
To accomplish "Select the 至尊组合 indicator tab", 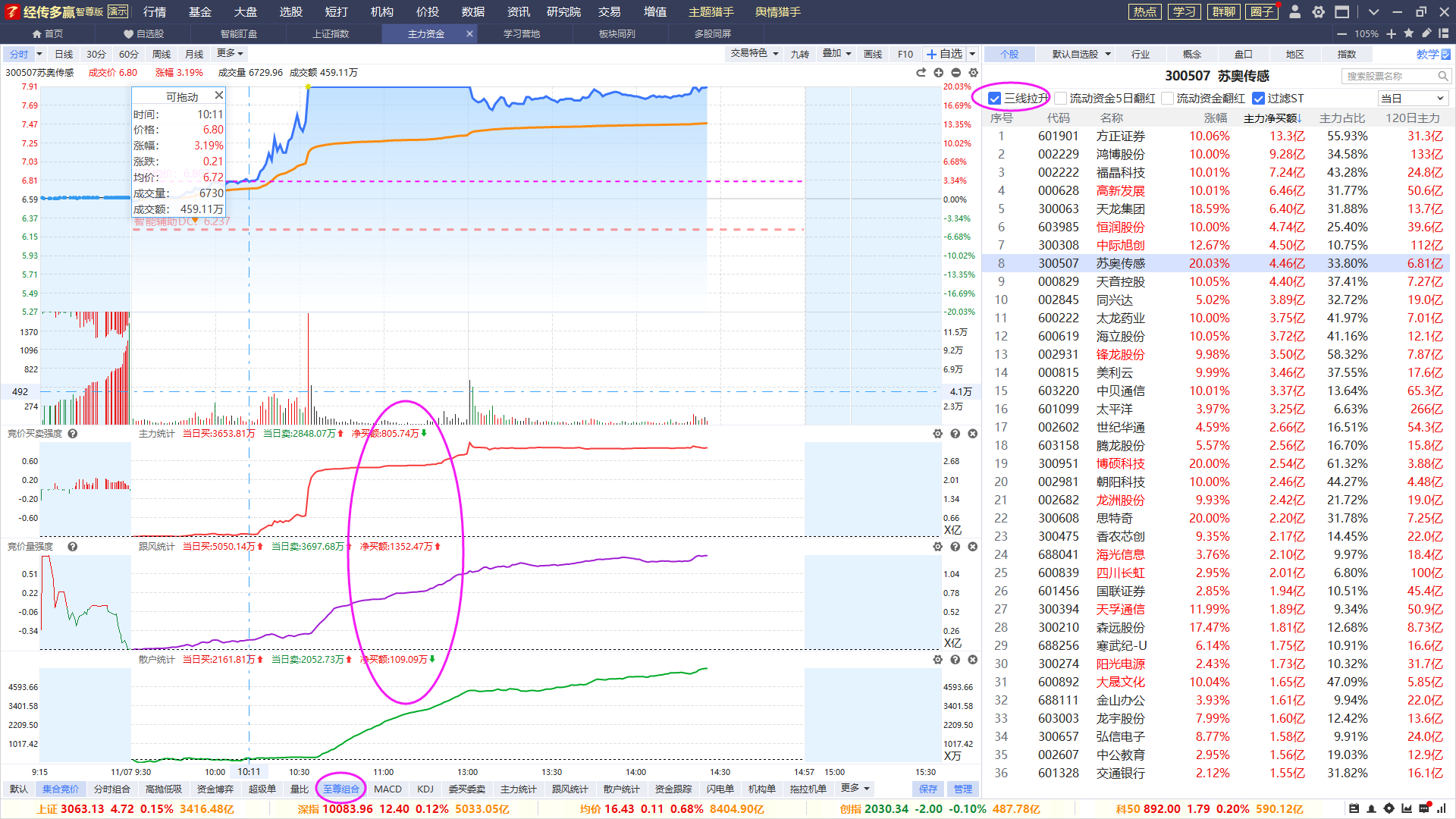I will coord(341,789).
